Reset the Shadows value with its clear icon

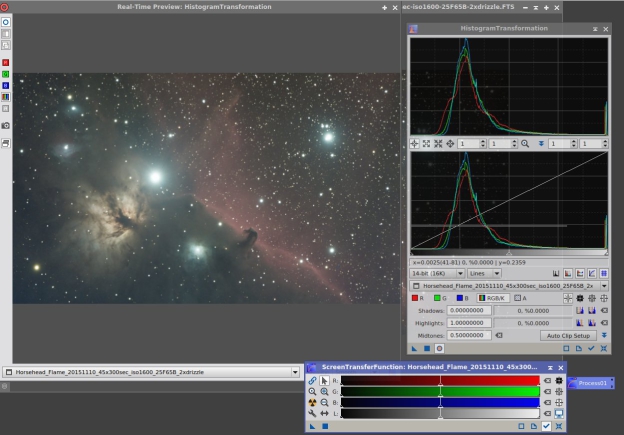click(604, 310)
